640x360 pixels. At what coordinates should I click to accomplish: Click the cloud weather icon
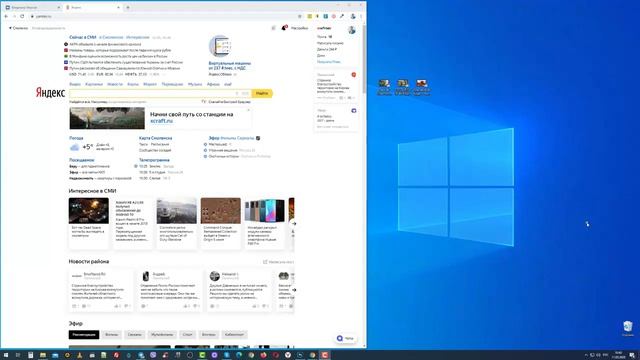(x=75, y=147)
